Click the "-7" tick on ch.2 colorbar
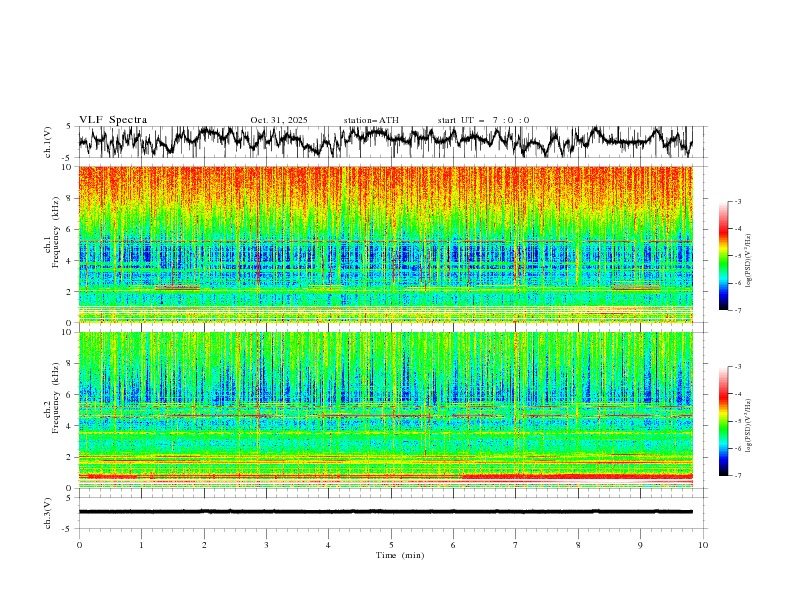Image resolution: width=792 pixels, height=612 pixels. (737, 476)
